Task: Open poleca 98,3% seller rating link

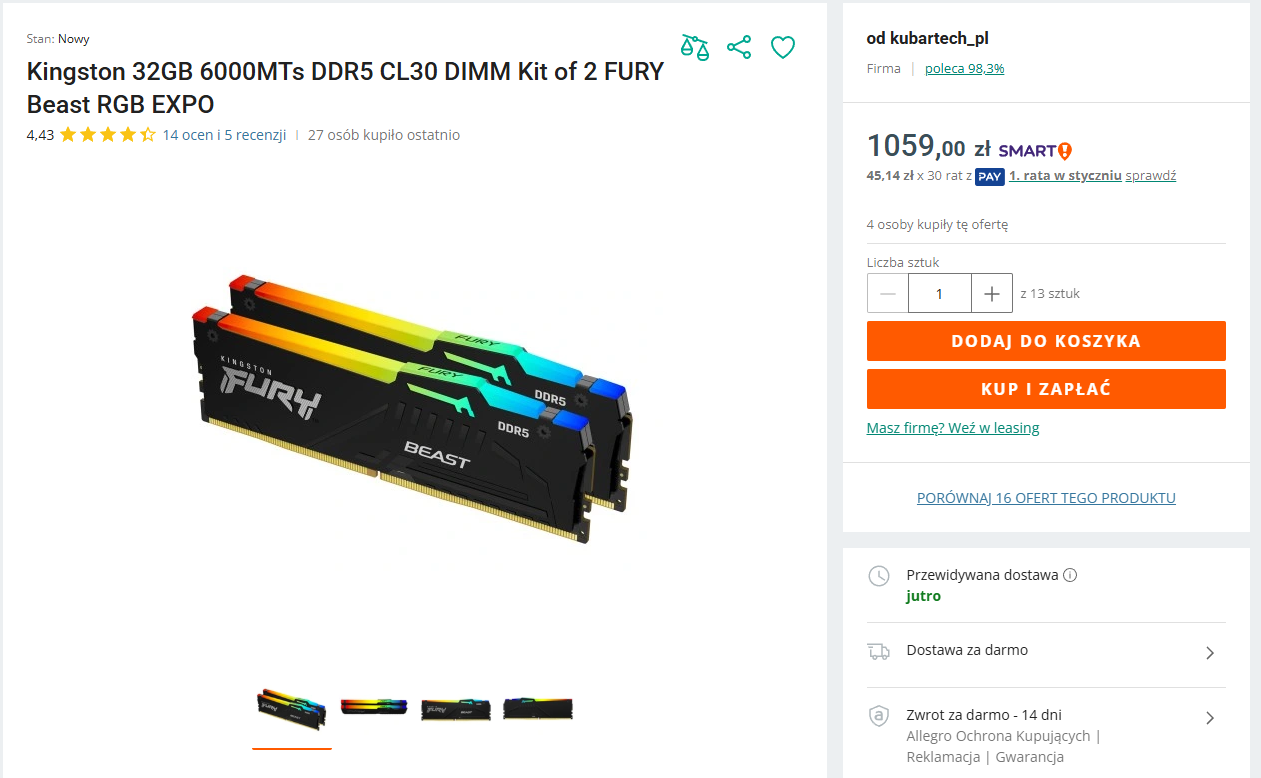Action: click(x=964, y=69)
